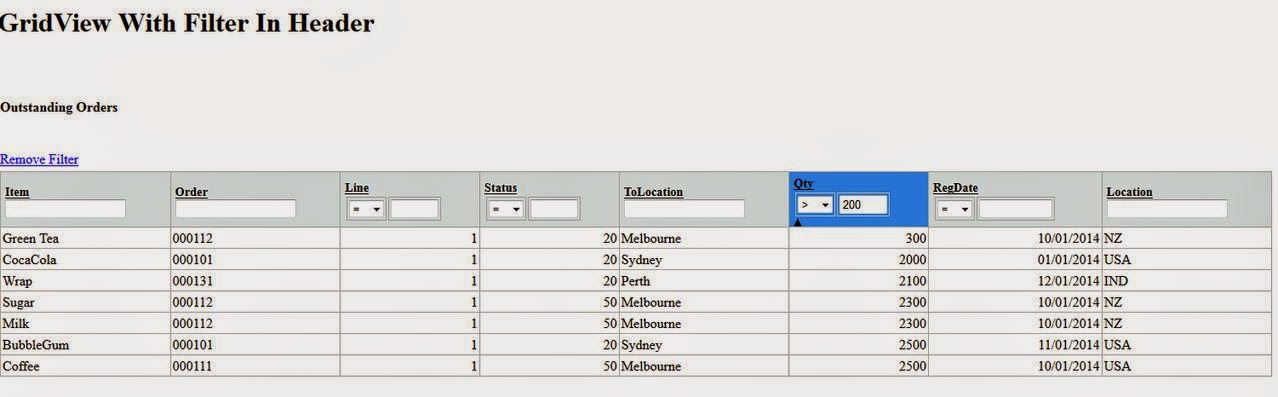
Task: Click order 000131 in the Wrap row
Action: [193, 281]
